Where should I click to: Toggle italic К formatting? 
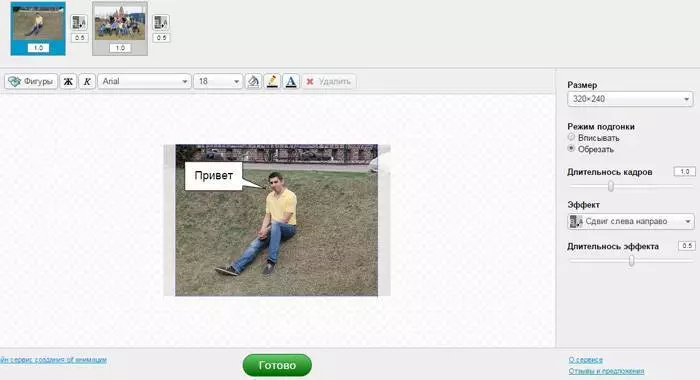pyautogui.click(x=87, y=81)
